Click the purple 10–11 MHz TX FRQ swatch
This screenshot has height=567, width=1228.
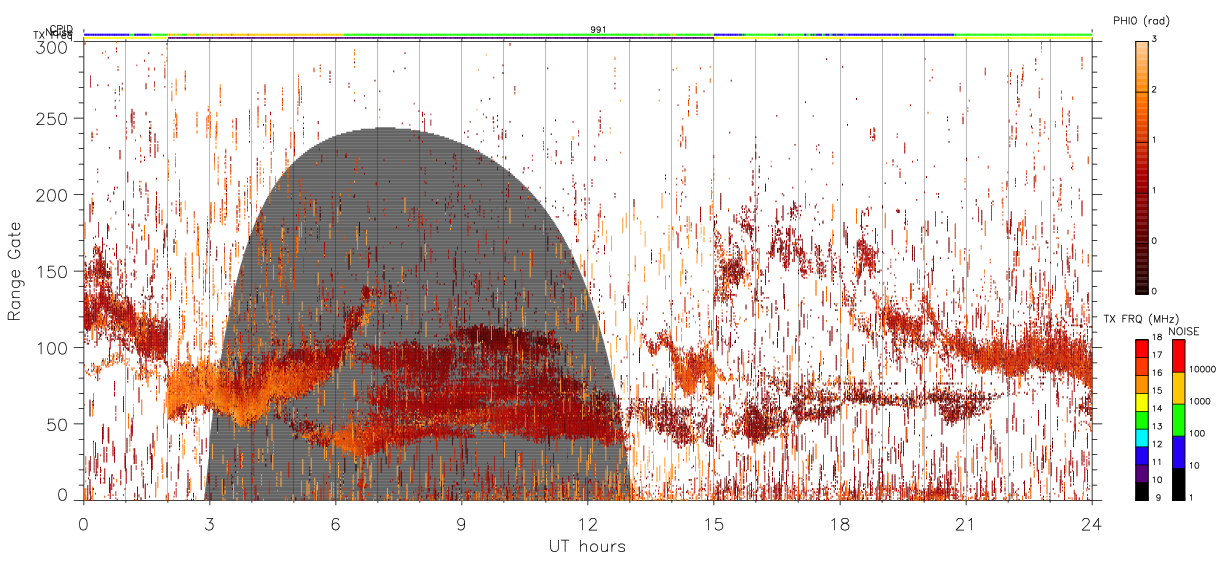[x=1141, y=474]
